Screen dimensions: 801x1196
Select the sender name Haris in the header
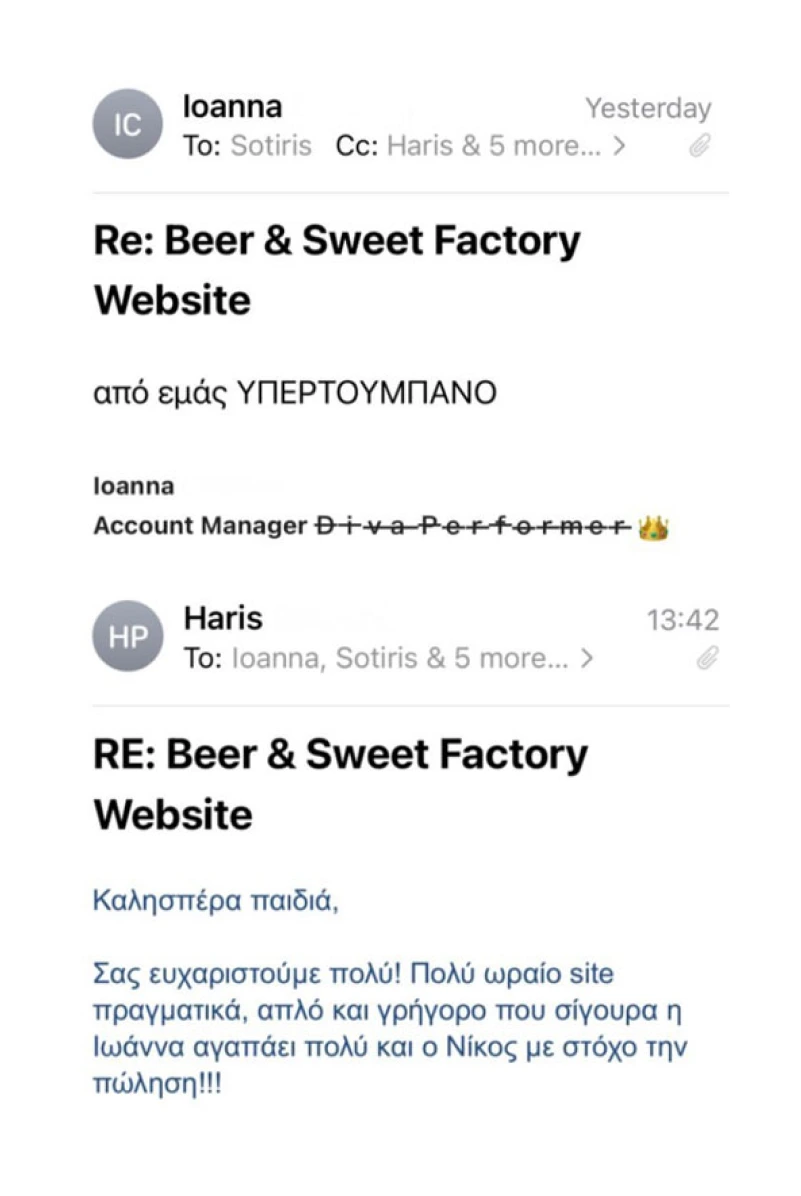click(223, 618)
